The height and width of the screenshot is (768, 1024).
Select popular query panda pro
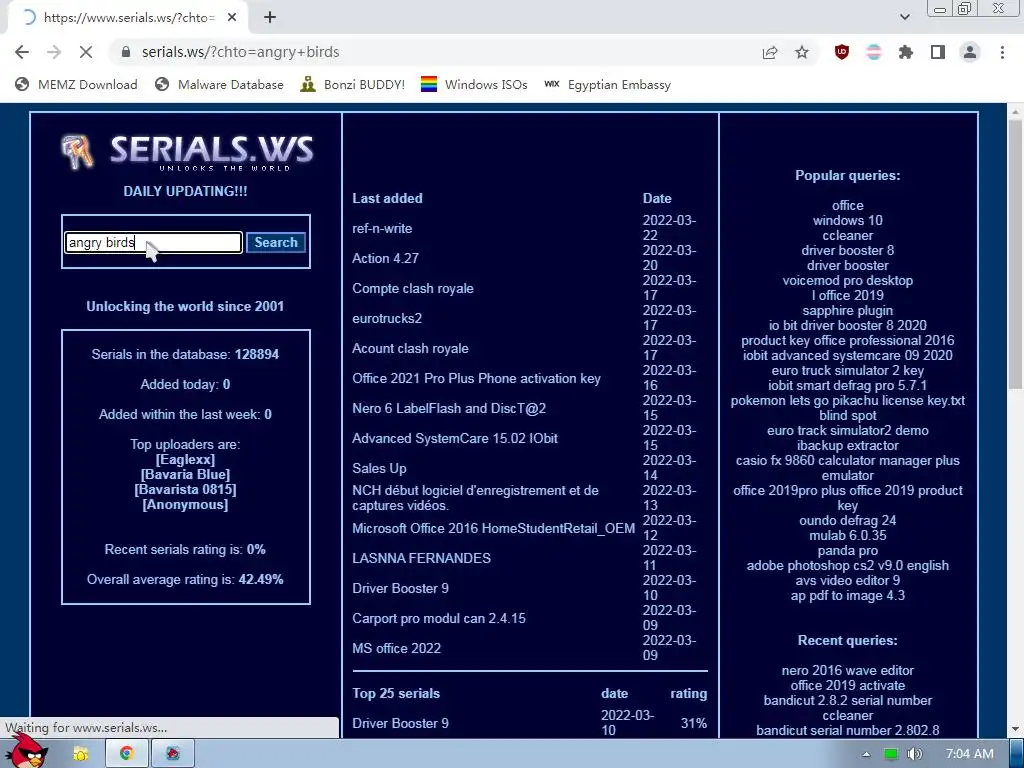pyautogui.click(x=848, y=551)
